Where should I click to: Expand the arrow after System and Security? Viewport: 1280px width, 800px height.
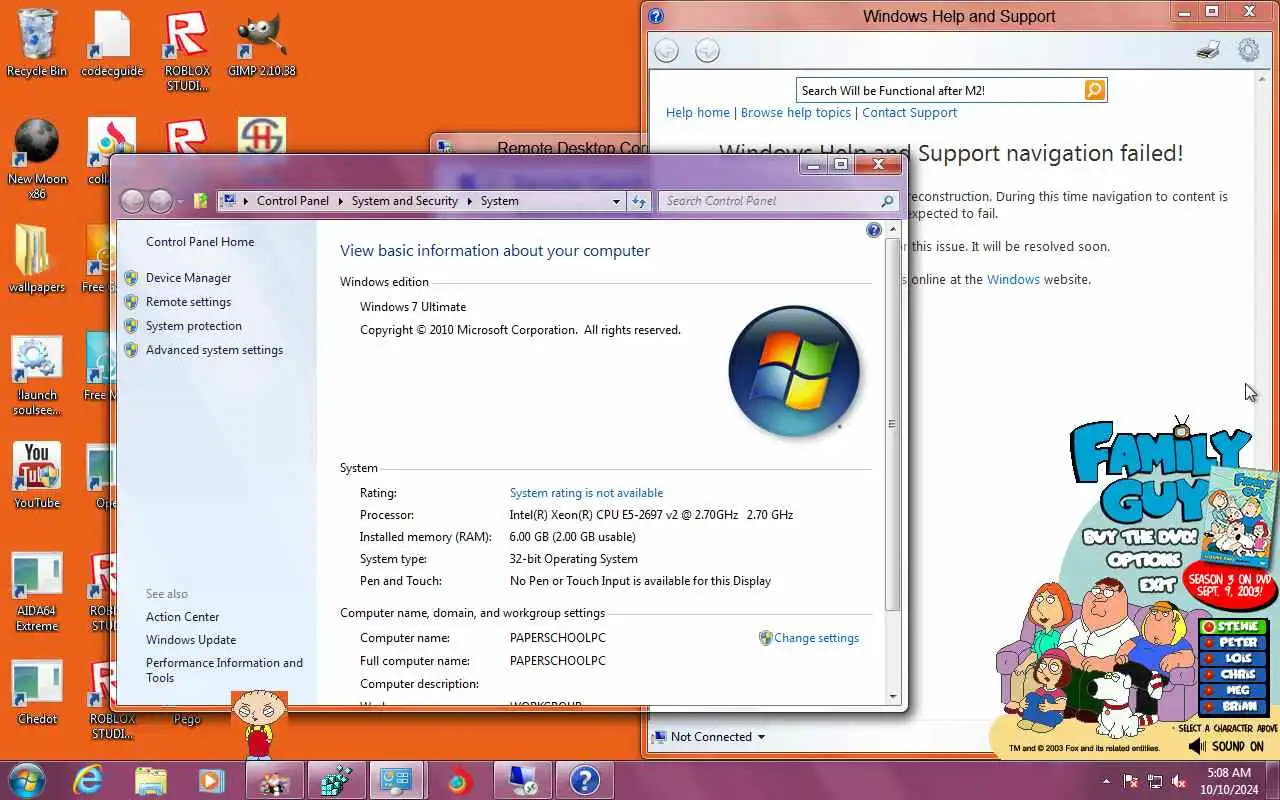pyautogui.click(x=470, y=201)
